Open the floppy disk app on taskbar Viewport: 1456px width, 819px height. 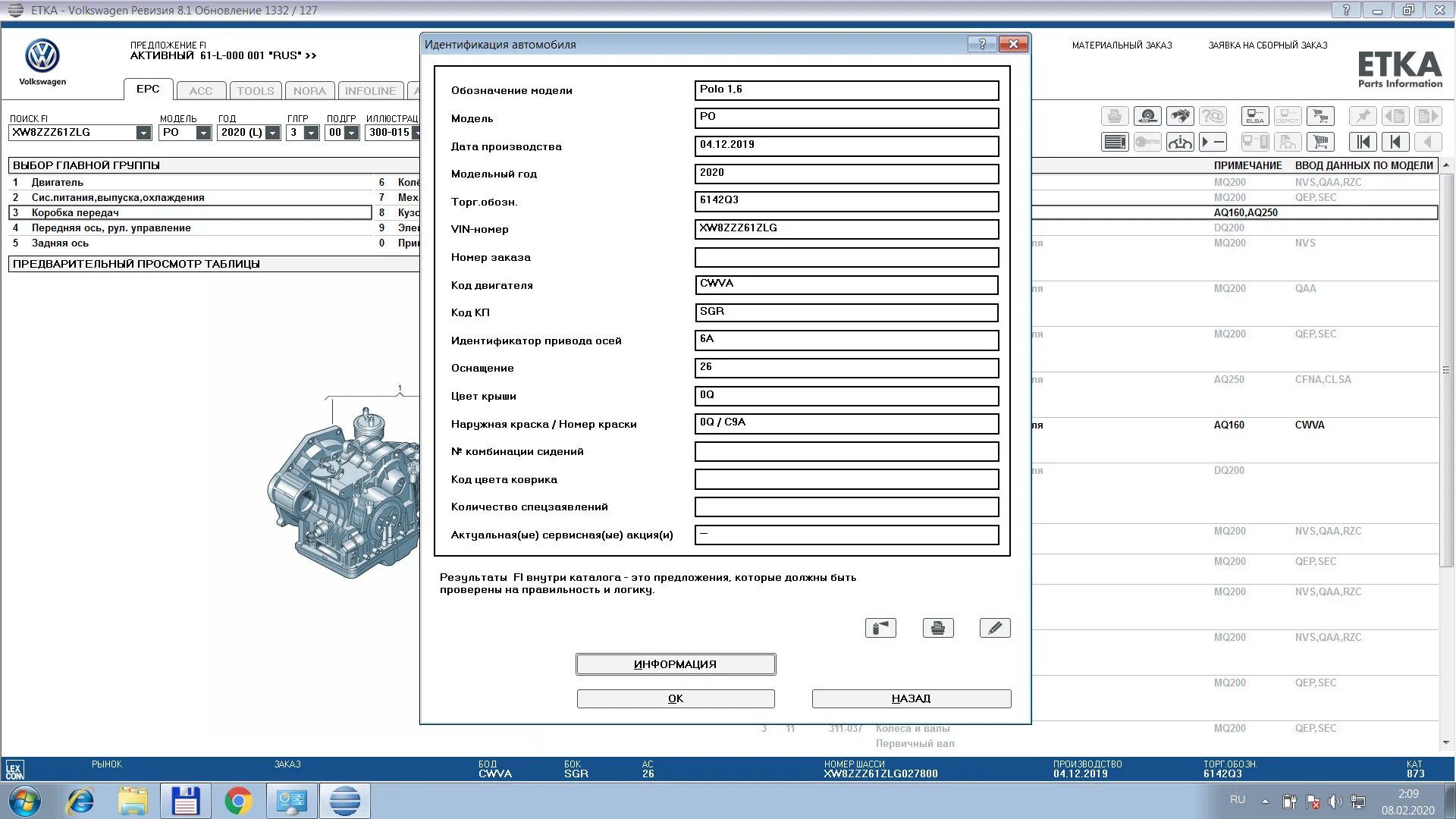click(186, 802)
